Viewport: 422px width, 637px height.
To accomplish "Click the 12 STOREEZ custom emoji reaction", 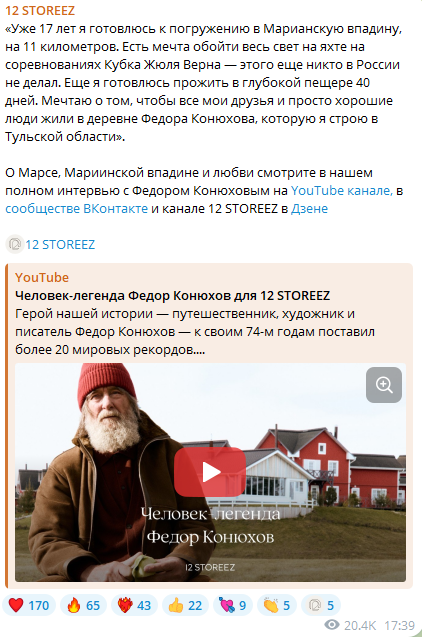I will tap(320, 605).
